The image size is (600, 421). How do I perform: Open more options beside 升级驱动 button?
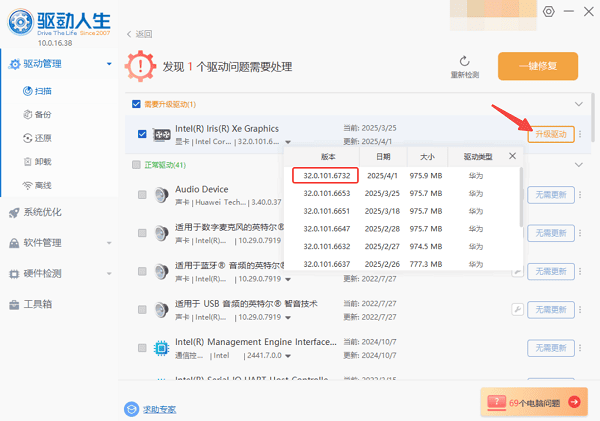tap(579, 134)
